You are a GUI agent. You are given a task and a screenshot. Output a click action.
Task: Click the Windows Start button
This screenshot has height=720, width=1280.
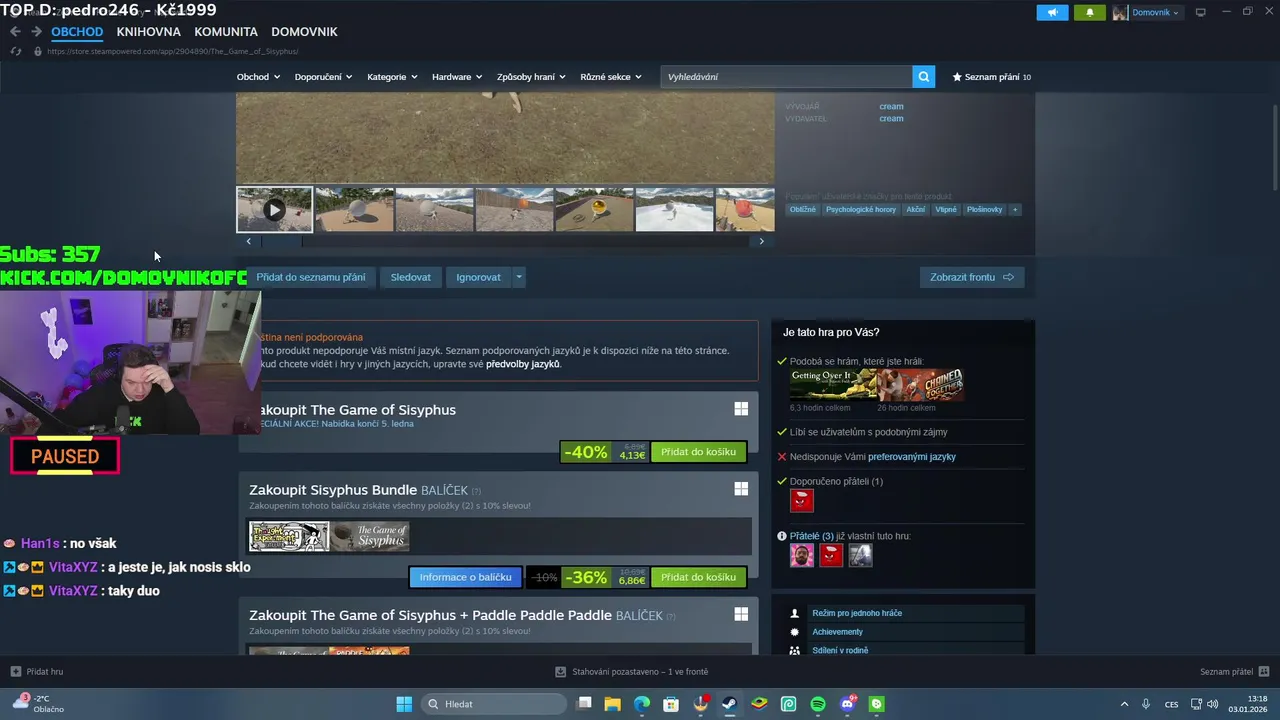pos(404,704)
